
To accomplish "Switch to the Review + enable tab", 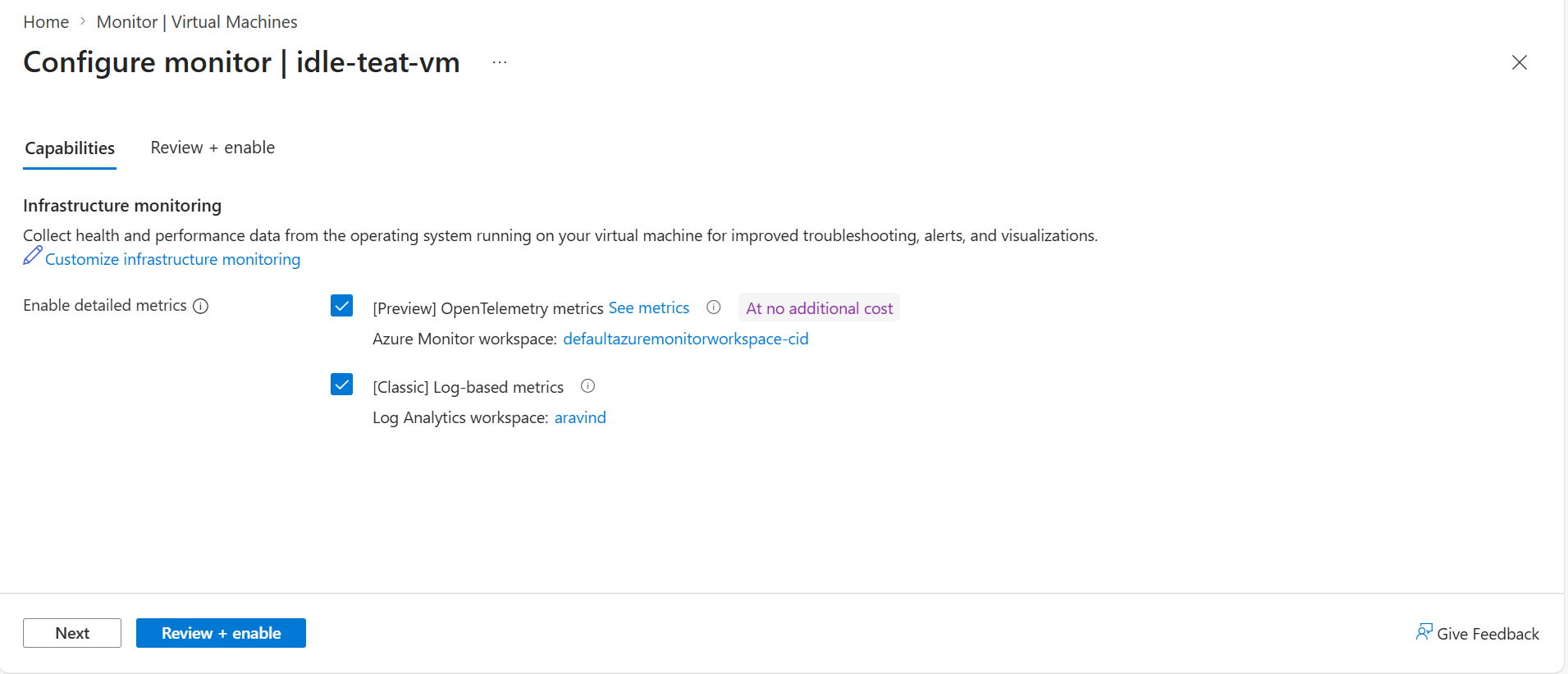I will (213, 148).
